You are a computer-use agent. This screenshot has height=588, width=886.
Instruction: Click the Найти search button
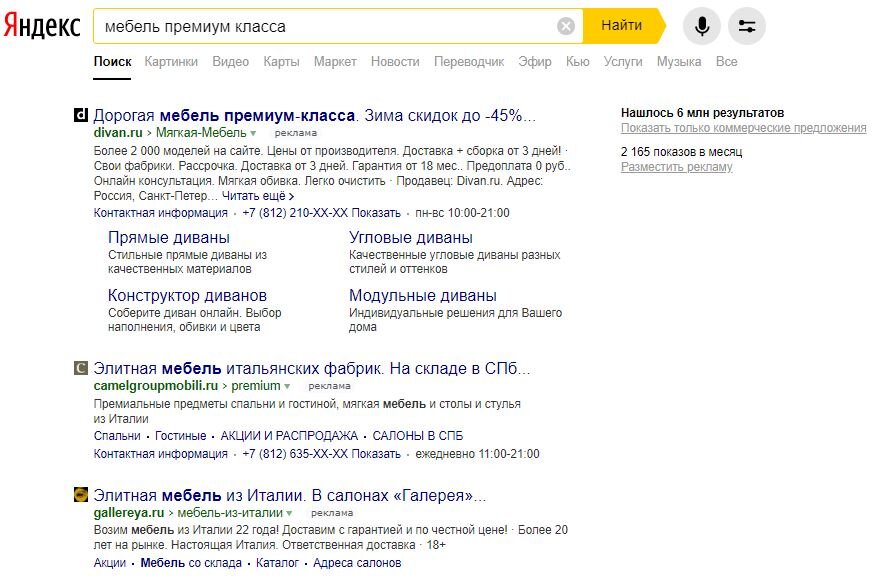[x=622, y=26]
